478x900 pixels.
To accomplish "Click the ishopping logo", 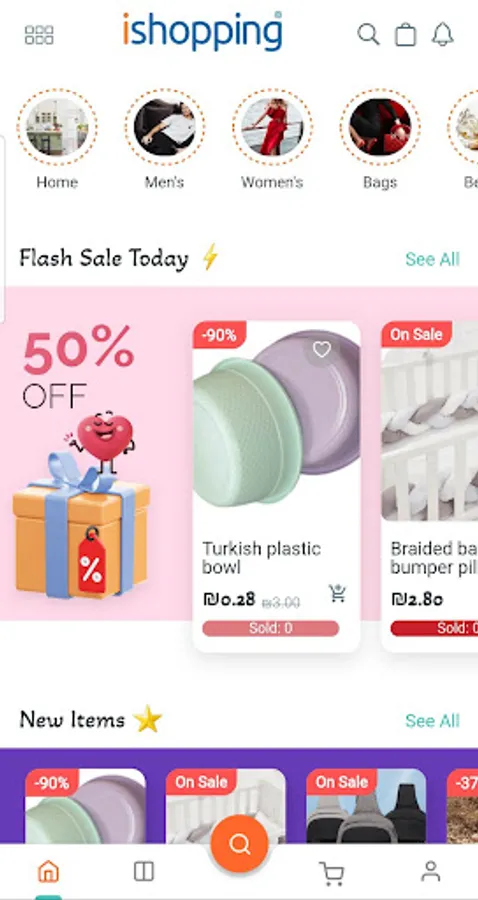I will click(203, 32).
